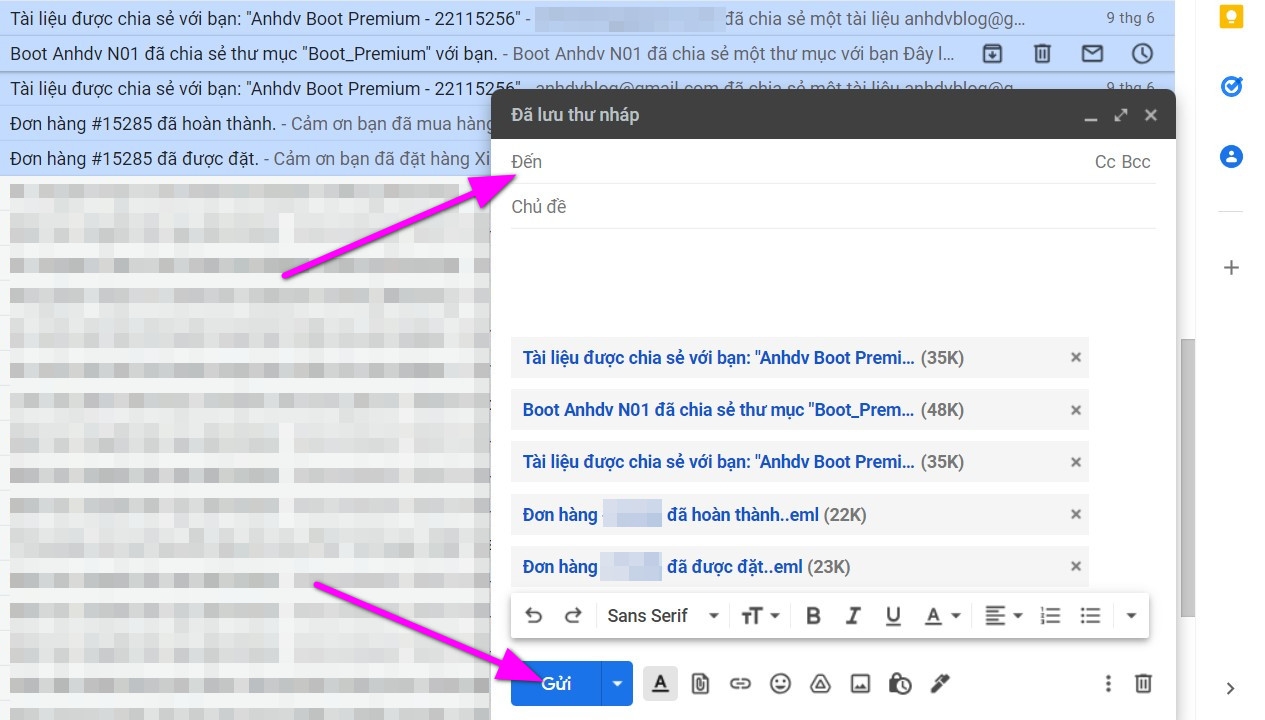Open the Sans Serif font dropdown
The height and width of the screenshot is (720, 1265).
[x=662, y=615]
